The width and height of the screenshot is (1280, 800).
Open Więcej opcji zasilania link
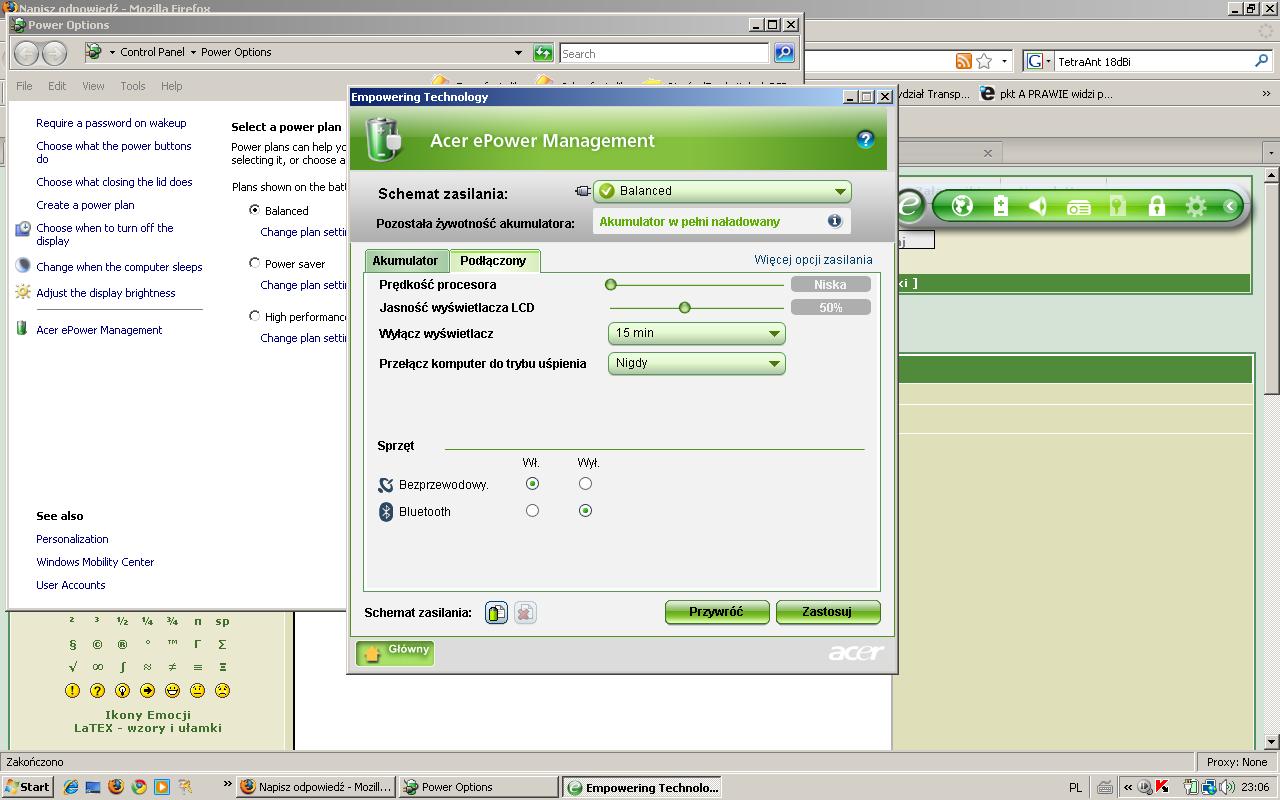click(x=813, y=259)
